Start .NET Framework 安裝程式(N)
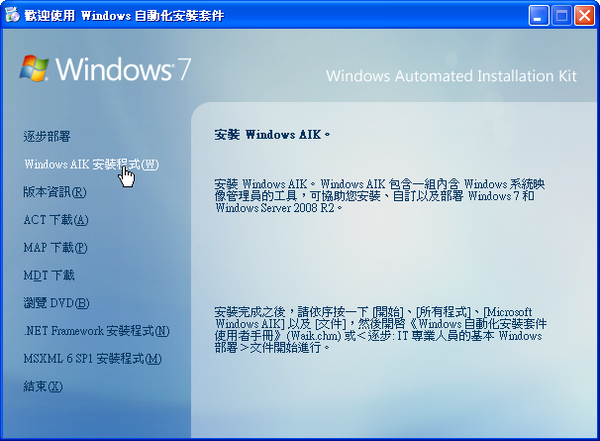This screenshot has width=600, height=441. (x=97, y=331)
